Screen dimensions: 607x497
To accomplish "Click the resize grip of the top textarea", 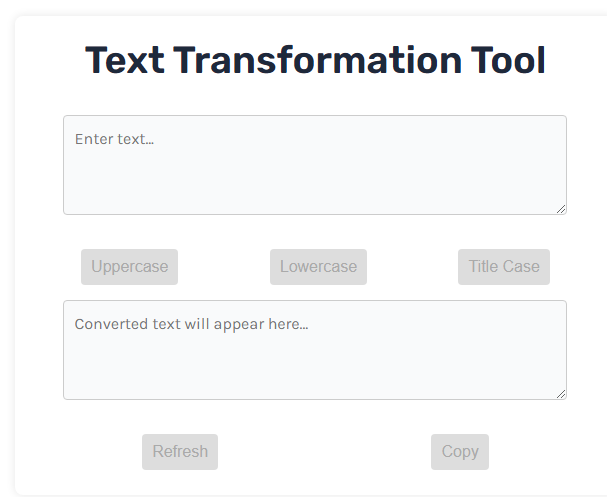I will coord(561,208).
